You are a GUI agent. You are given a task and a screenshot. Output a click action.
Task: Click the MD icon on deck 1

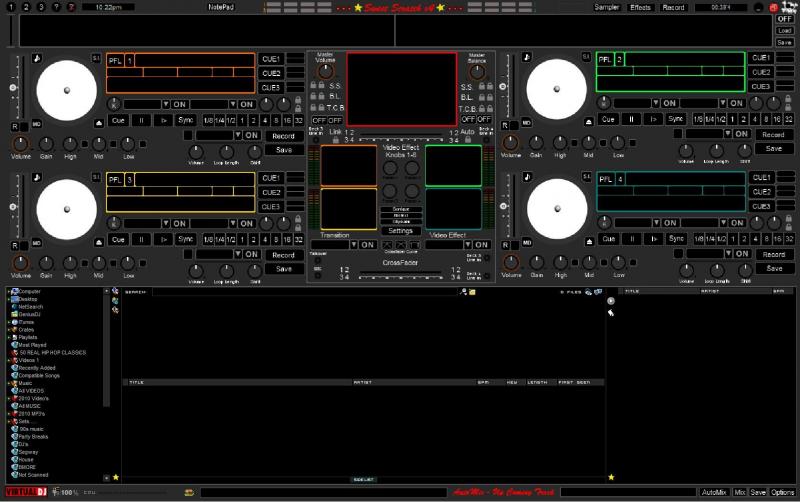tap(37, 124)
